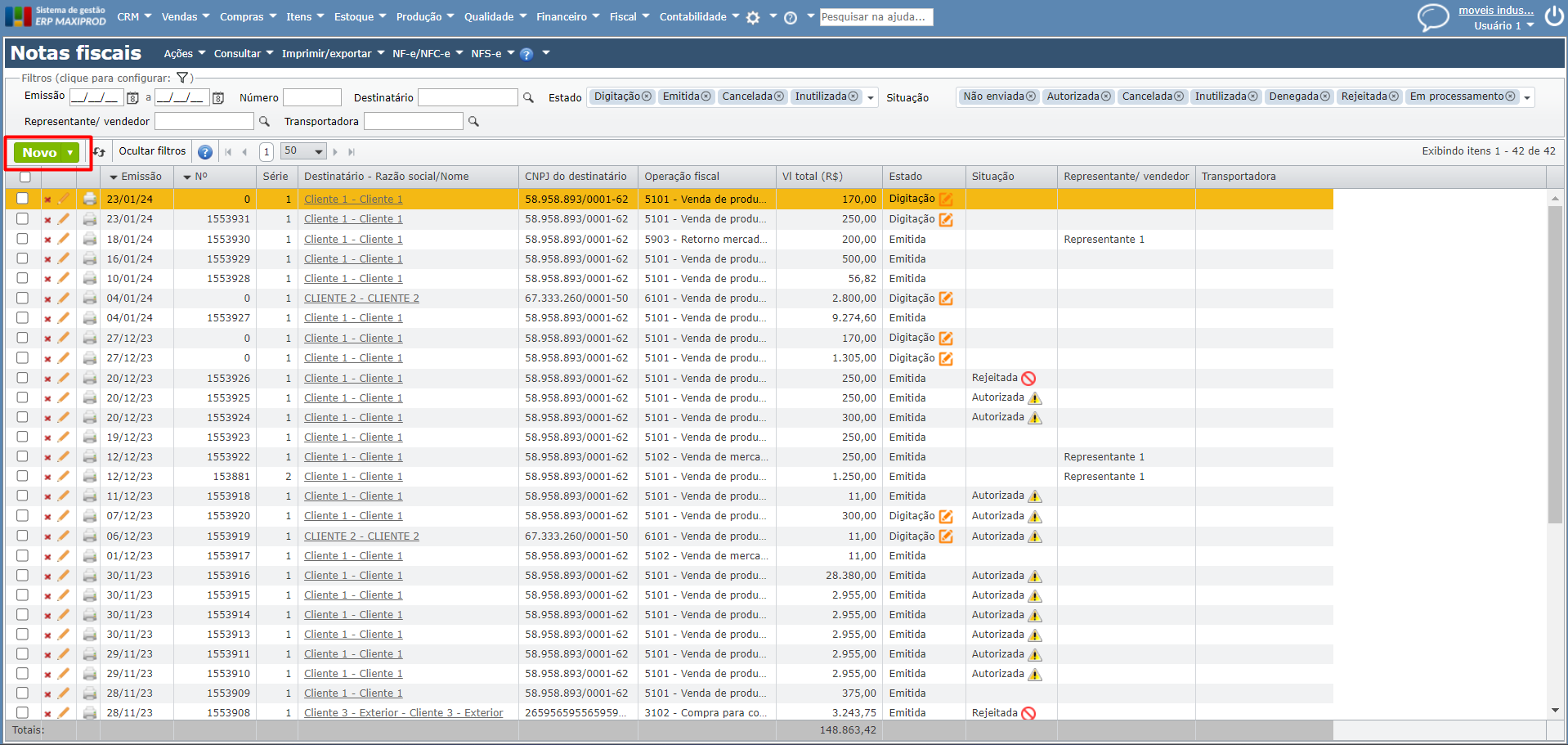Toggle the select-all checkbox in table header

[25, 177]
